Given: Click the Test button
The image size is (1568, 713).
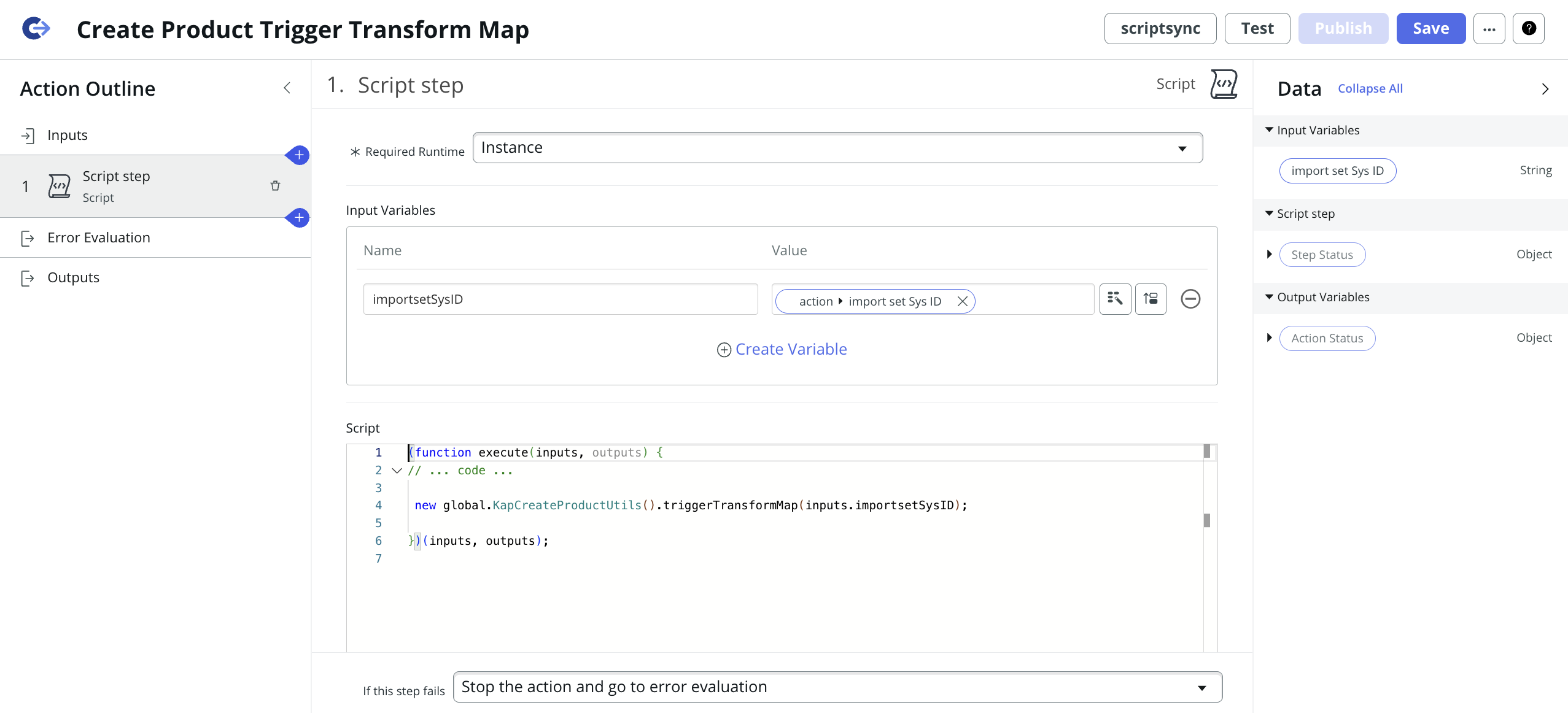Looking at the screenshot, I should [1257, 28].
